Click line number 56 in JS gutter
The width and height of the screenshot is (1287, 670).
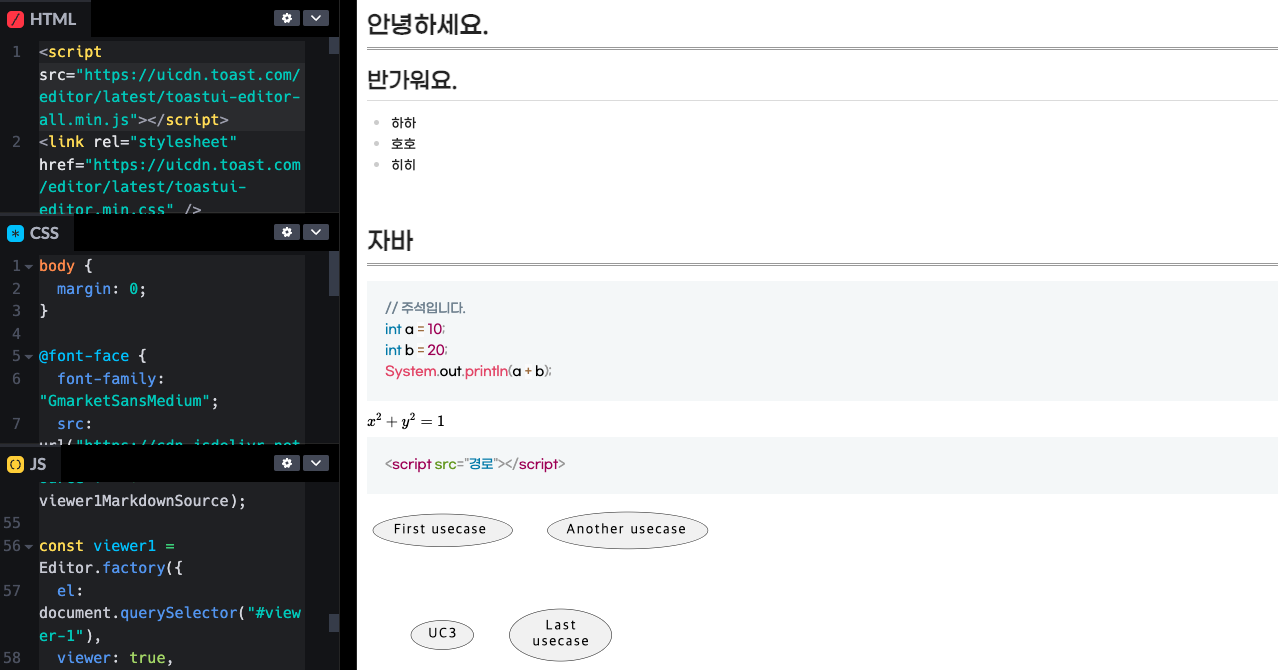[x=12, y=546]
